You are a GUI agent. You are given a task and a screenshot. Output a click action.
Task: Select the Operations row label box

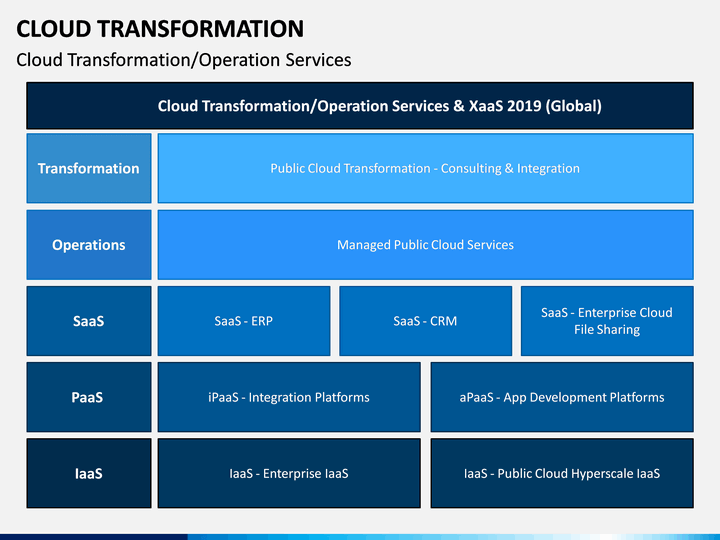(x=89, y=245)
